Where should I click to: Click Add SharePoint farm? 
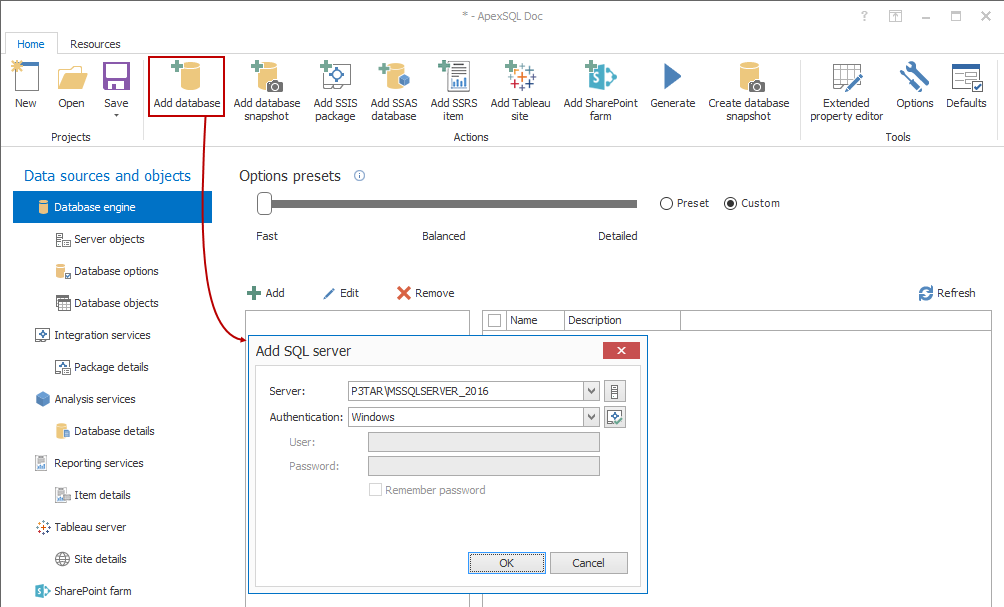[600, 91]
